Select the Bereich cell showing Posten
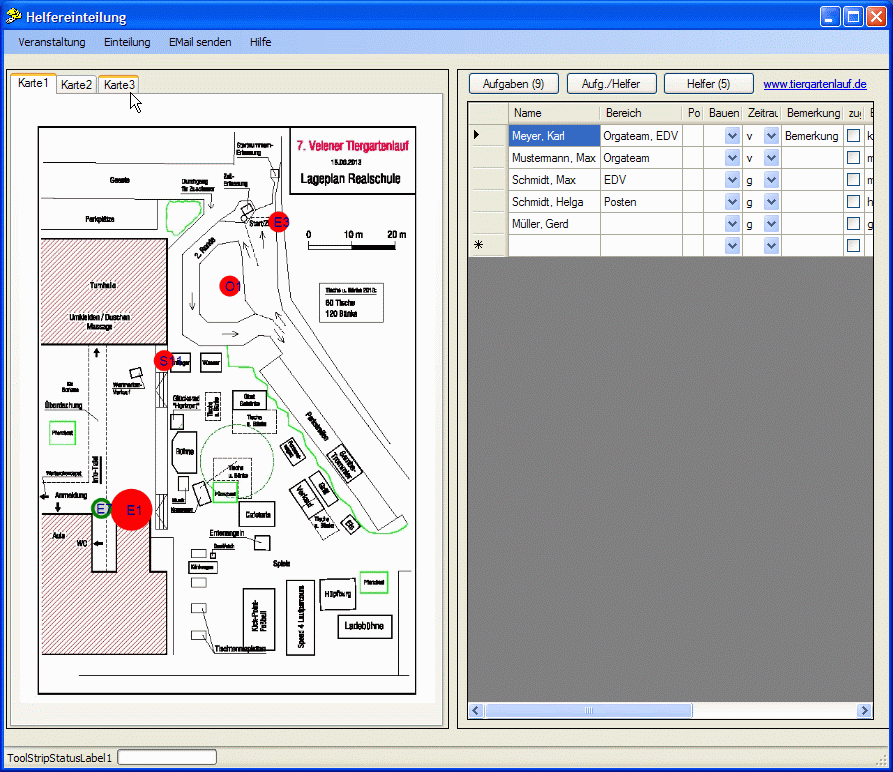The width and height of the screenshot is (893, 772). tap(640, 201)
